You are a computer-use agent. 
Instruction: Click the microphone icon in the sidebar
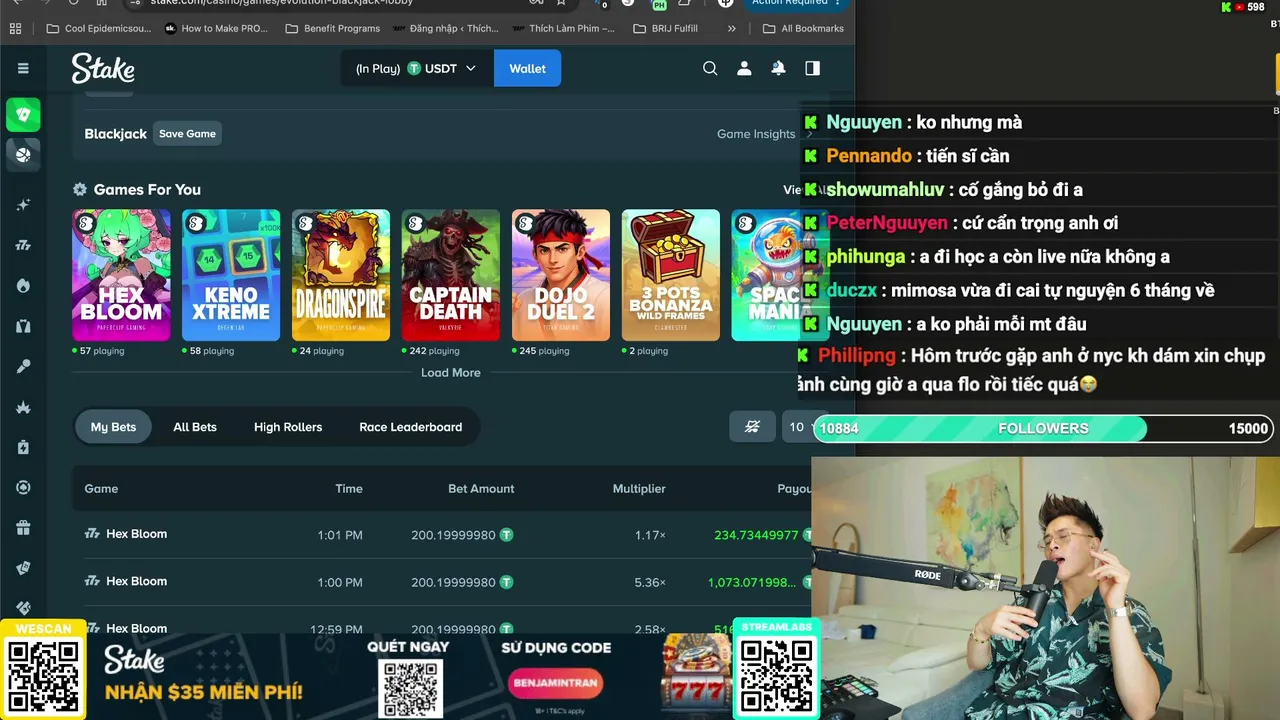coord(23,367)
